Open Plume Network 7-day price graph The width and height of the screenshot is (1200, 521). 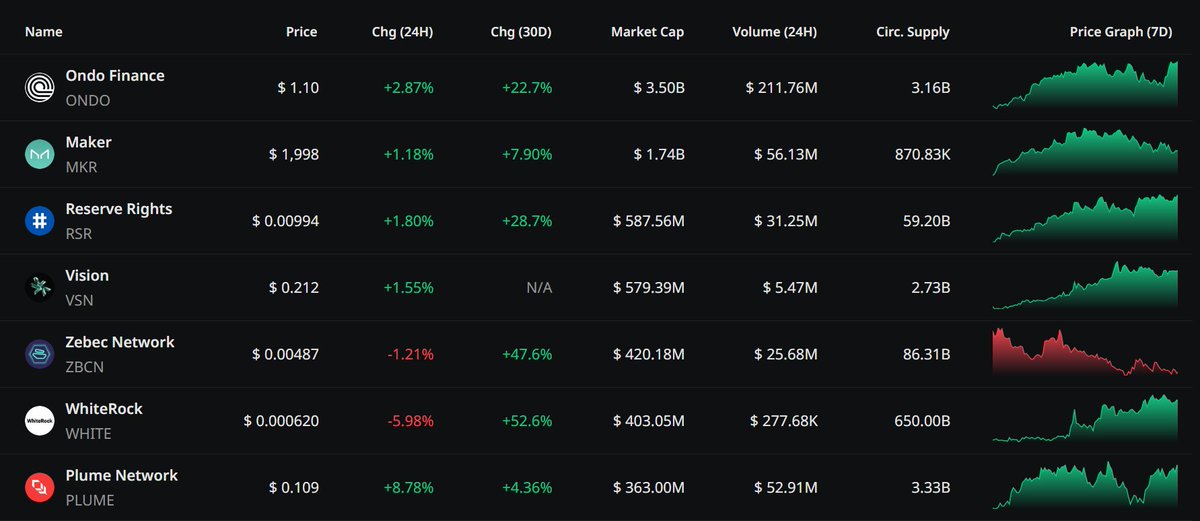(1085, 485)
